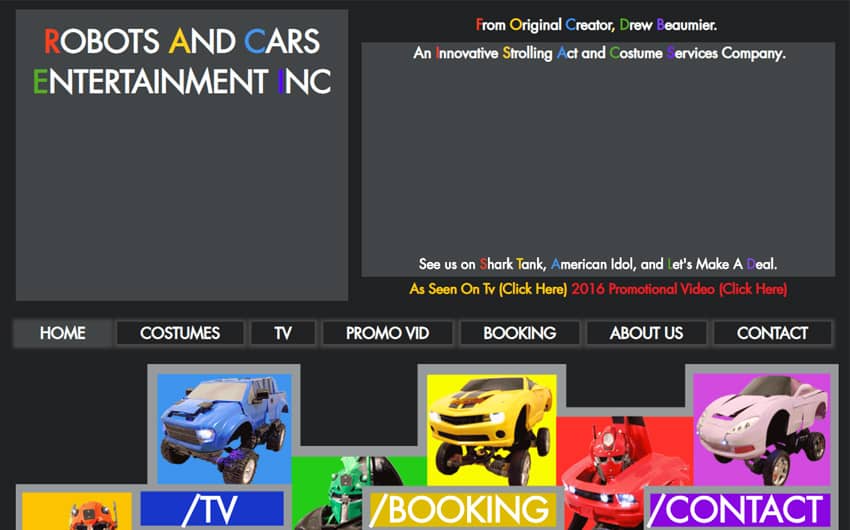
Task: Open the ABOUT US page
Action: (646, 333)
